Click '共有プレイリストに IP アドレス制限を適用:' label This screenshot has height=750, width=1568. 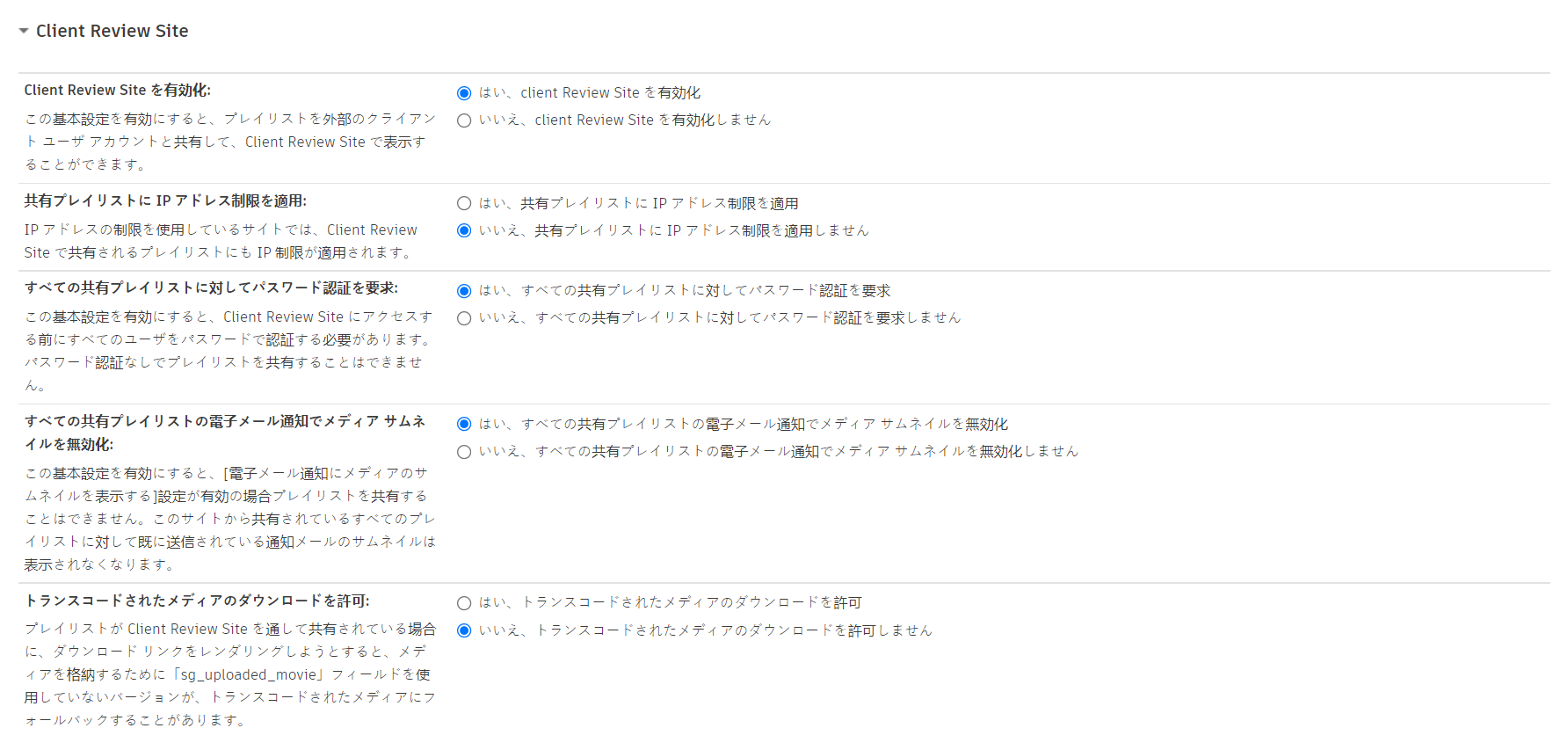click(165, 200)
